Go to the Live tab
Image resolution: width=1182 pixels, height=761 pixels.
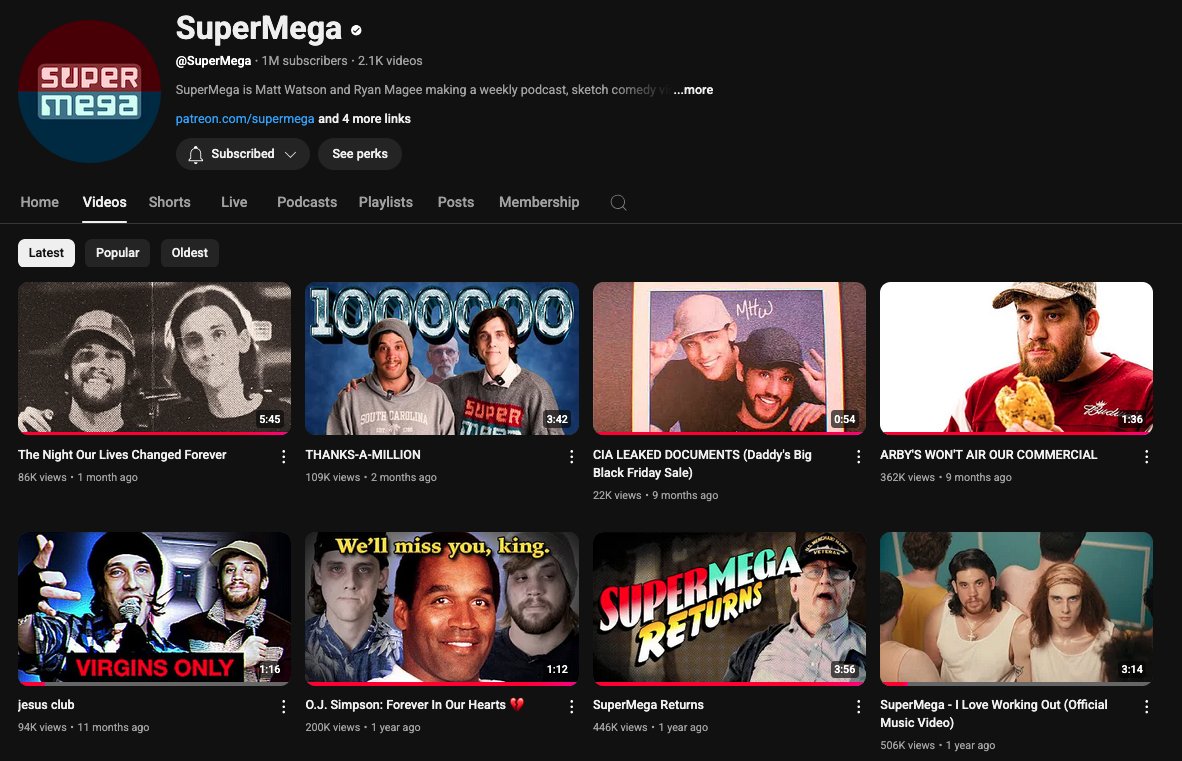234,202
